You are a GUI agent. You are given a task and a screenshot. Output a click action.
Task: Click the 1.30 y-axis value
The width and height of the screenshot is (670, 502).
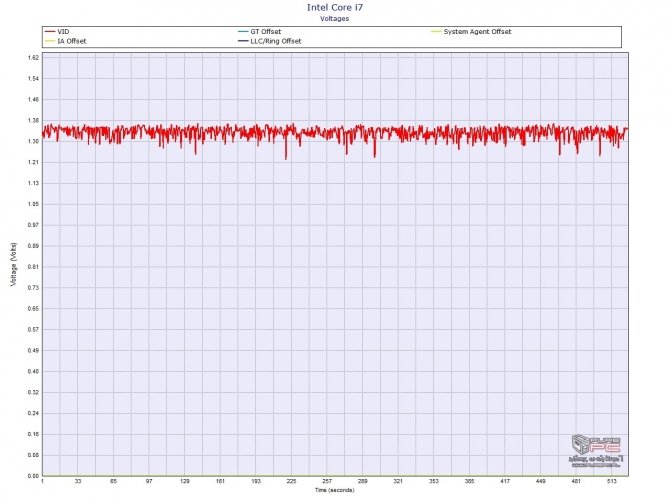(x=34, y=141)
